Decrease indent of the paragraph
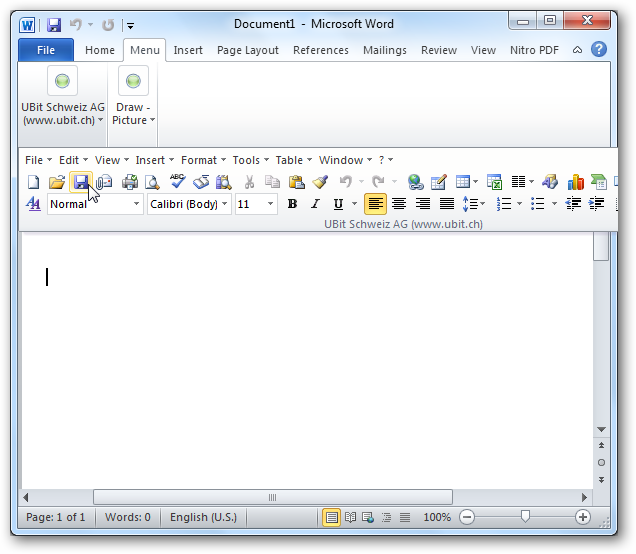636x554 pixels. (573, 204)
